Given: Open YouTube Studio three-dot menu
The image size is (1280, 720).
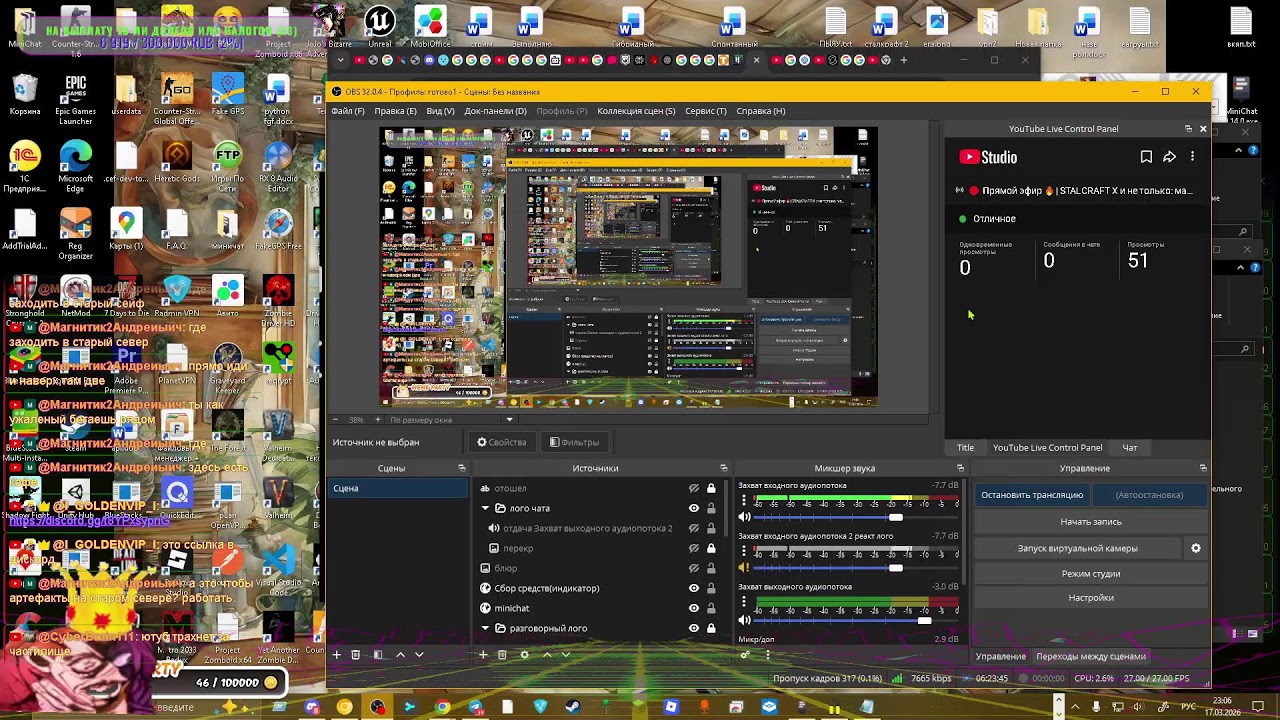Looking at the screenshot, I should point(1192,157).
